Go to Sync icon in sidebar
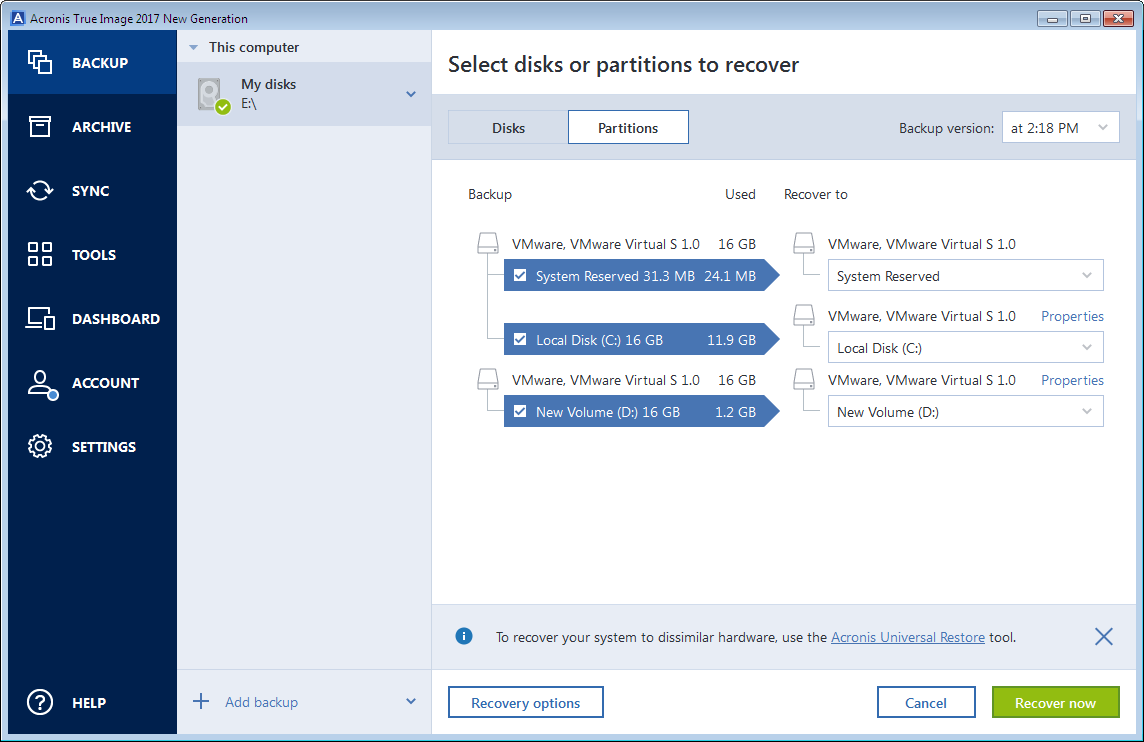 (x=40, y=191)
